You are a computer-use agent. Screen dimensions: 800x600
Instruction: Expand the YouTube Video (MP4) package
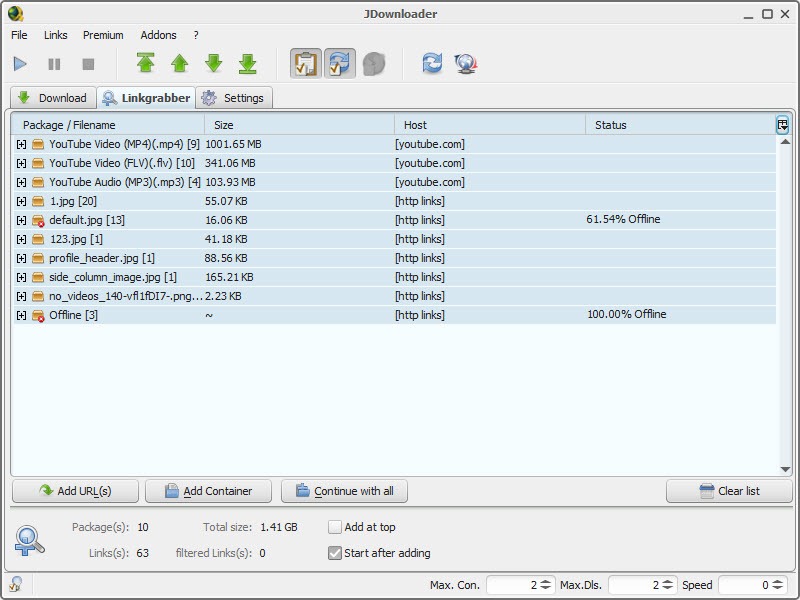tap(21, 144)
